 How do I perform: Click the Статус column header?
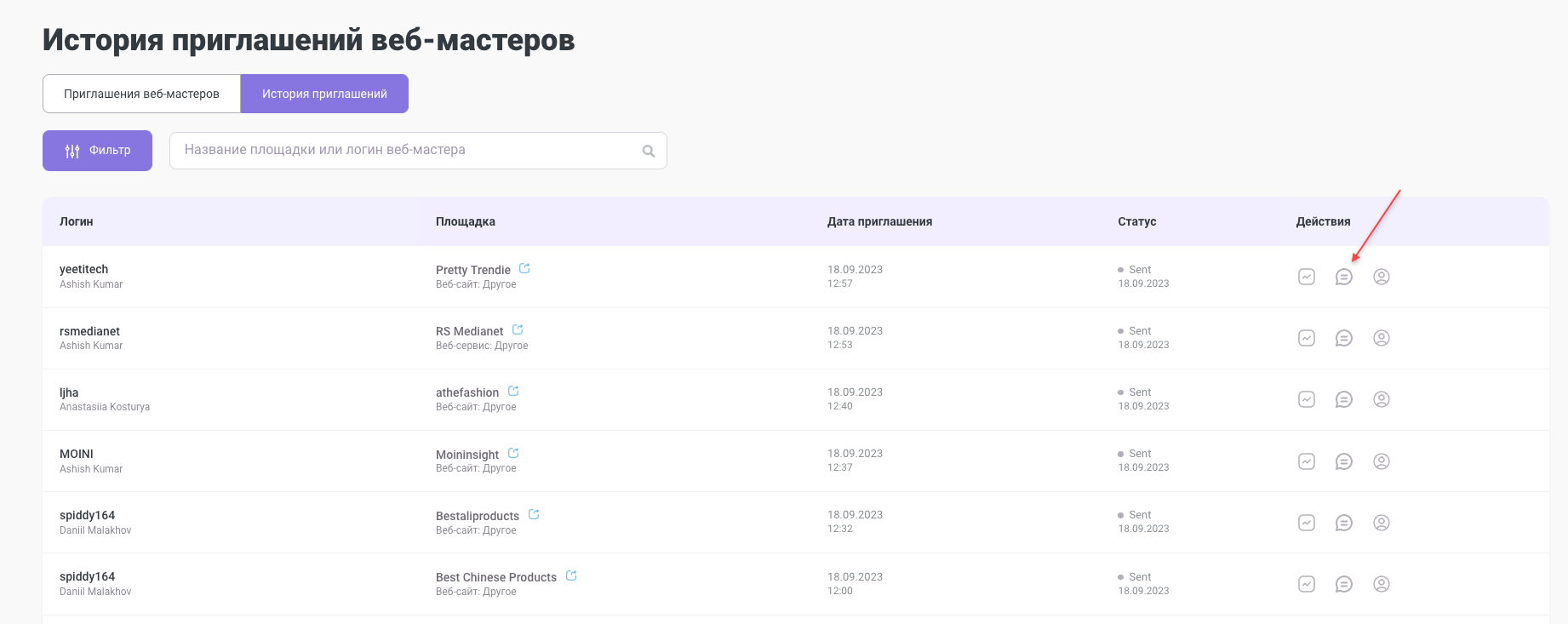(1136, 221)
